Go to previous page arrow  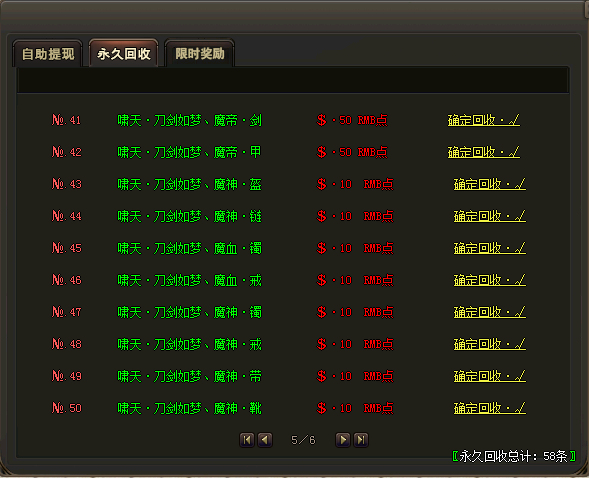265,440
